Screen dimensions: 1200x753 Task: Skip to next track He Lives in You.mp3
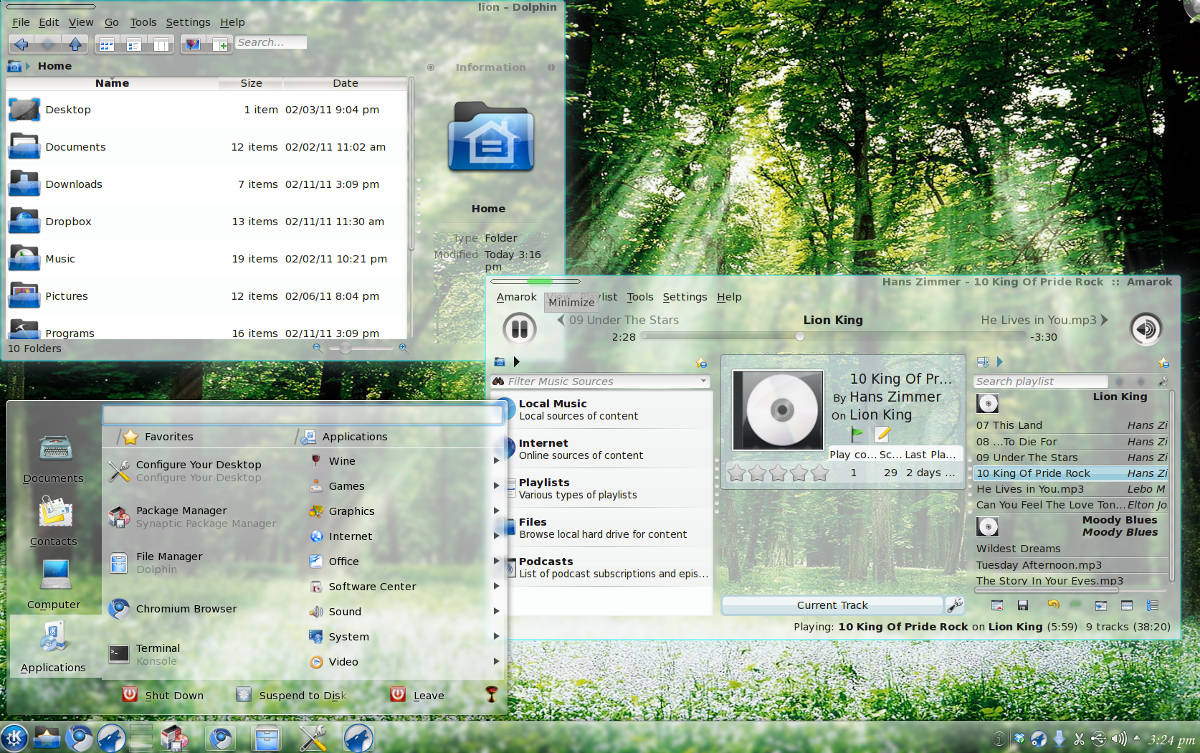[1045, 320]
